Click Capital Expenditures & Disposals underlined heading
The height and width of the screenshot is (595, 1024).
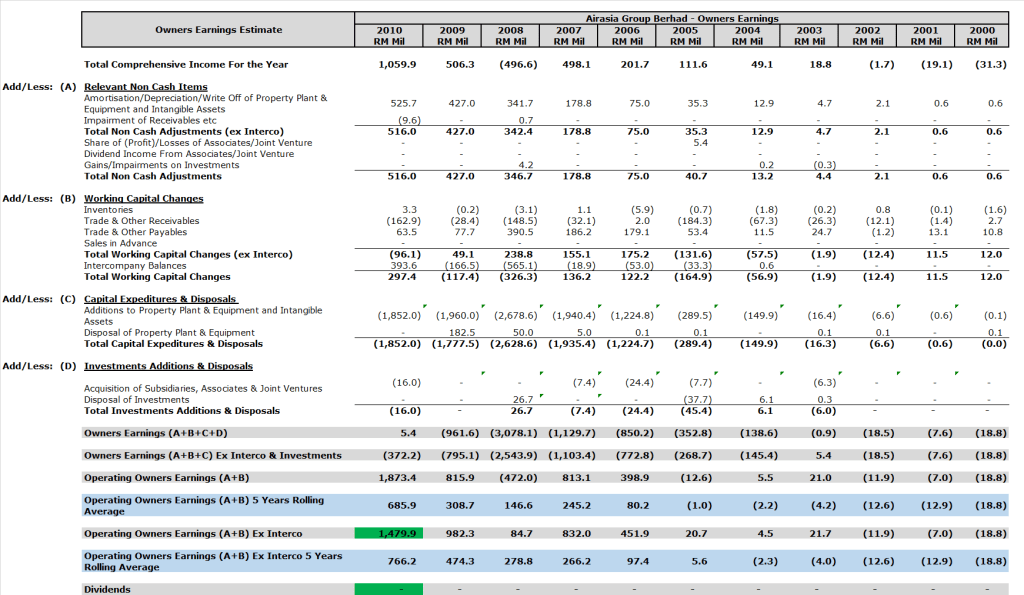[161, 299]
